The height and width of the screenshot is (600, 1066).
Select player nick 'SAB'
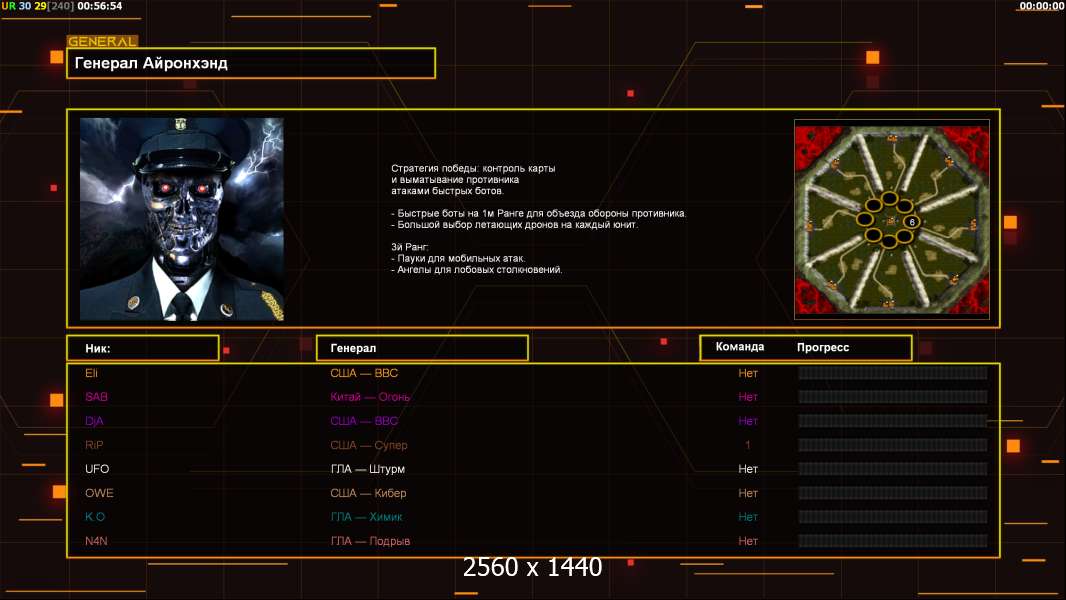tap(97, 397)
